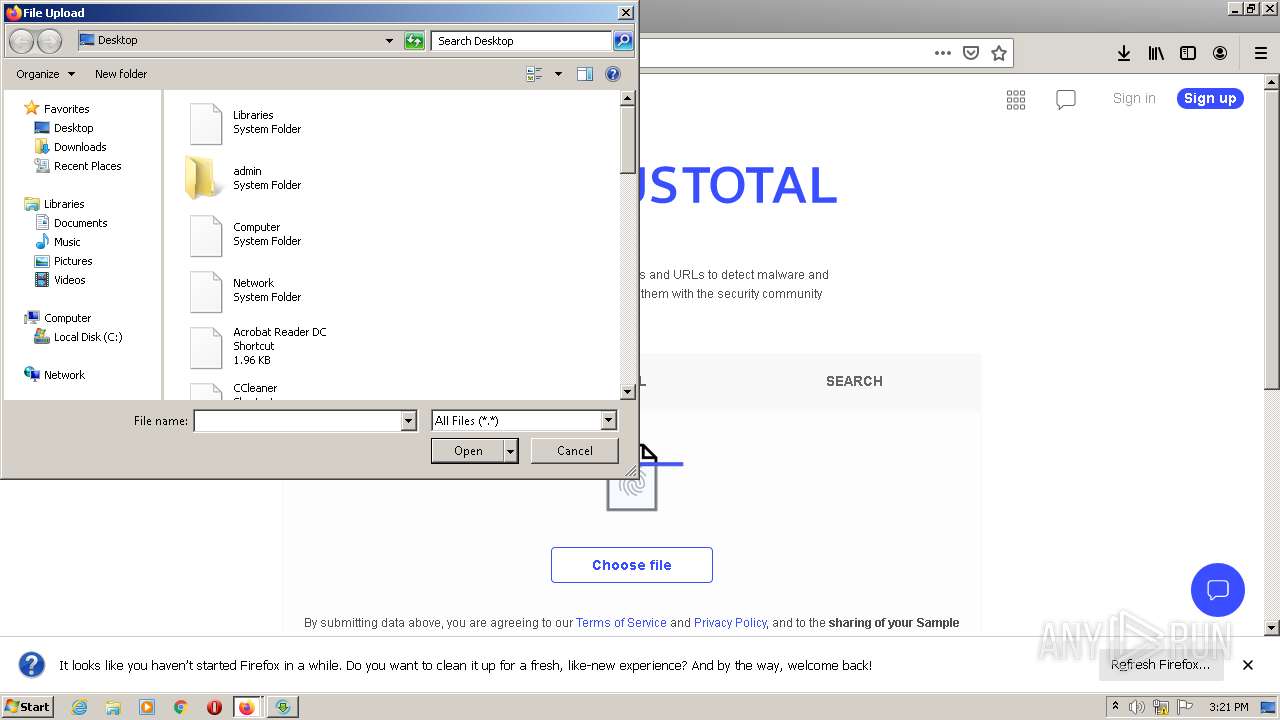The image size is (1280, 720).
Task: Show hidden tray icons arrow
Action: (1115, 707)
